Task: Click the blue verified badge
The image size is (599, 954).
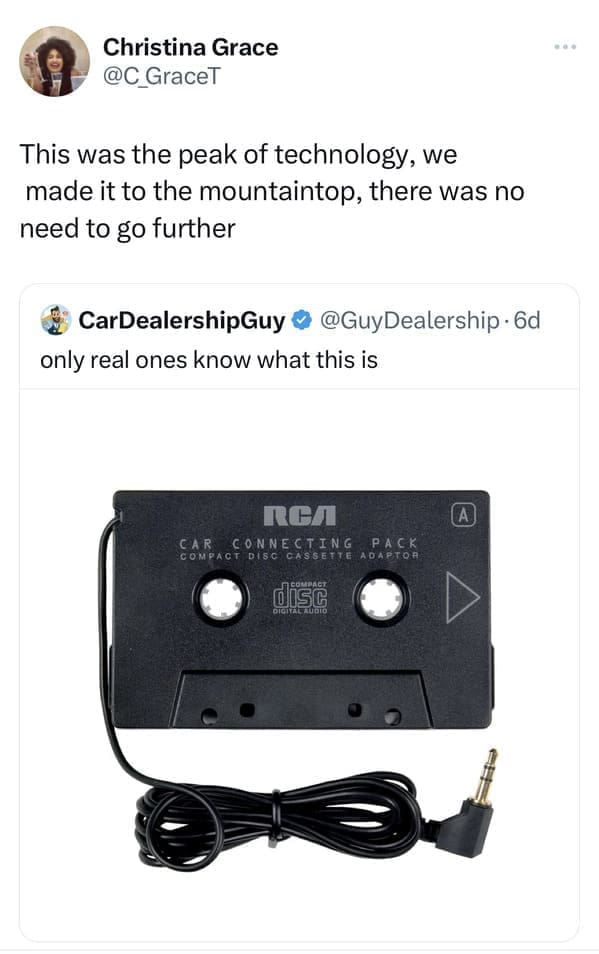Action: tap(301, 320)
